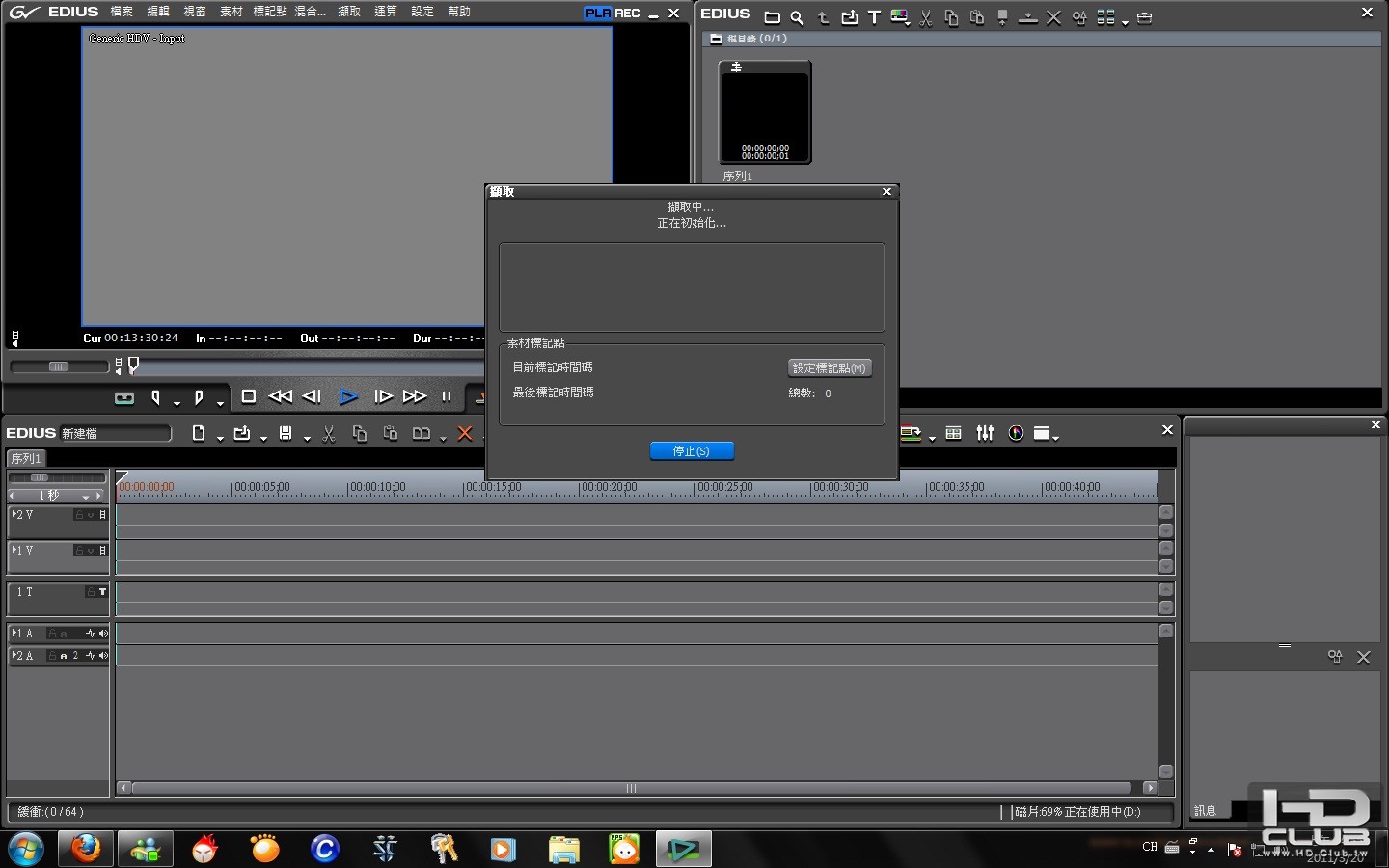Screen dimensions: 1389x868
Task: Expand the 2 V track triangle
Action: coord(15,514)
